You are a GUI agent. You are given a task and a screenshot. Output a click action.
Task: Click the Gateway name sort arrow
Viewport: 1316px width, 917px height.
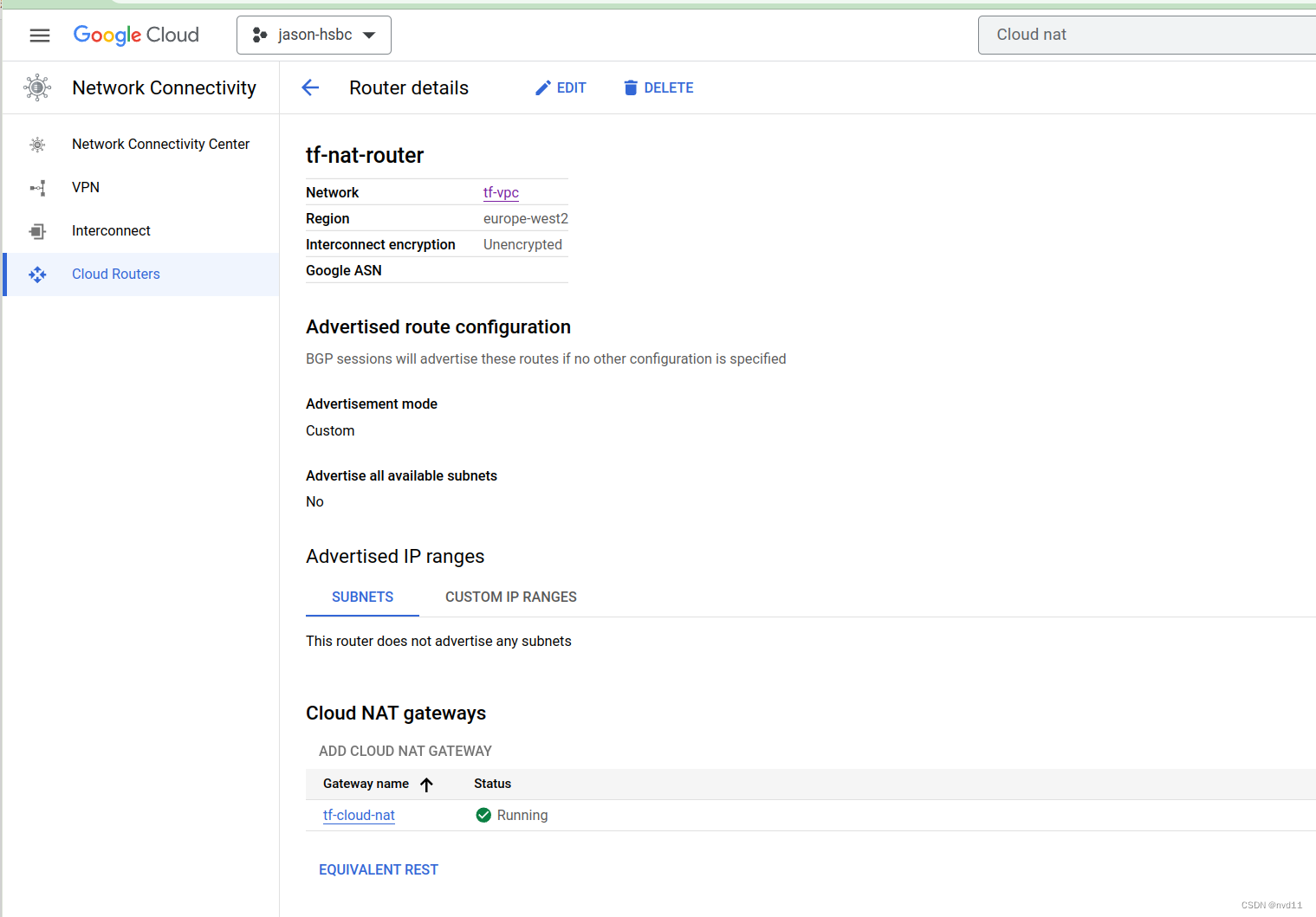[426, 785]
